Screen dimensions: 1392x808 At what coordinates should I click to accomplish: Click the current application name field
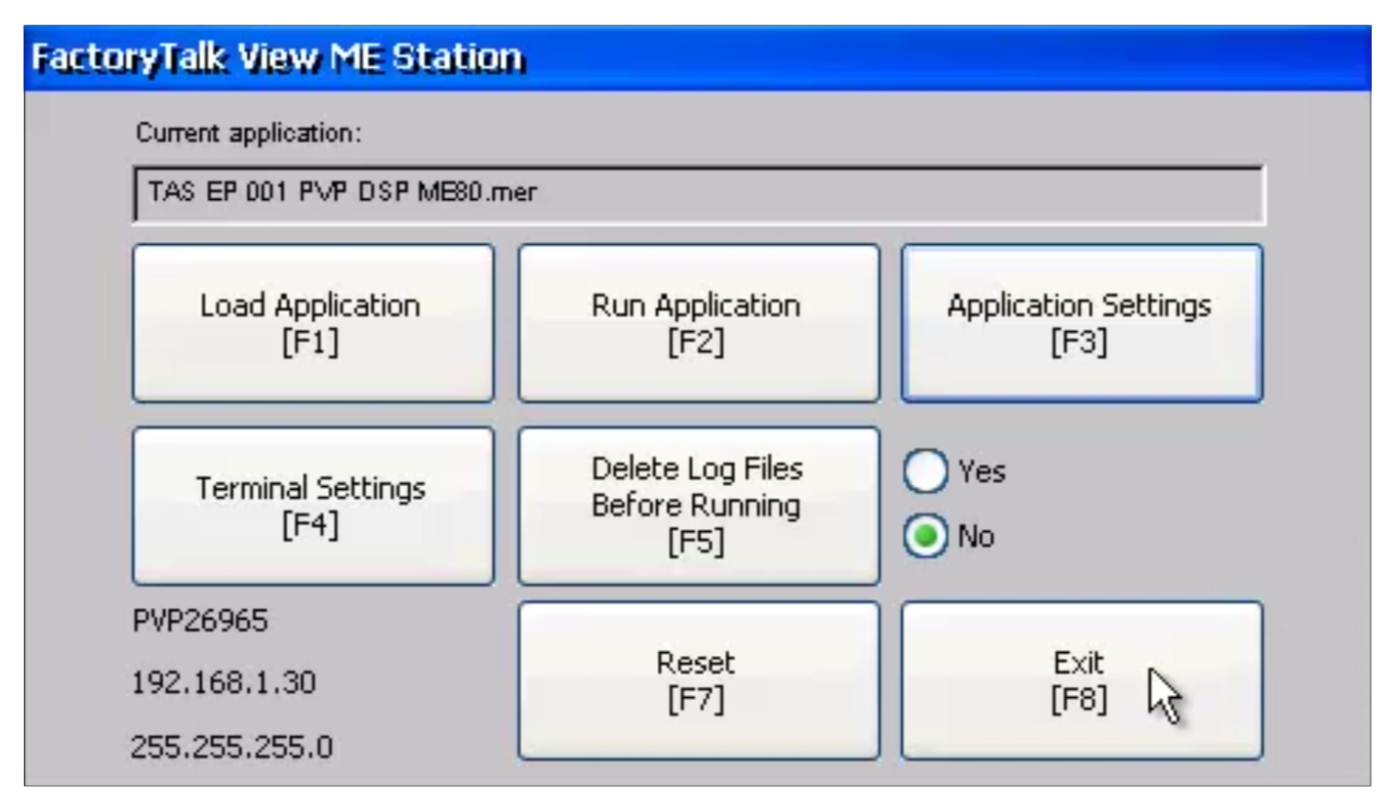click(700, 192)
